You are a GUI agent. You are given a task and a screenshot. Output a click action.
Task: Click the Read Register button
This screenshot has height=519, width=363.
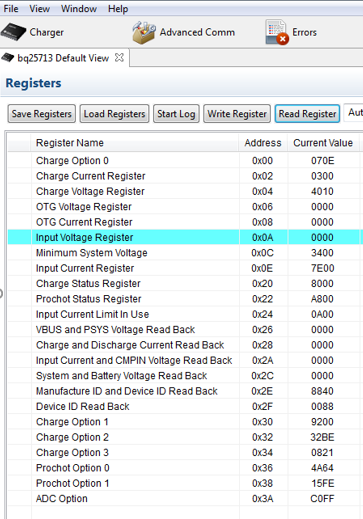coord(307,114)
